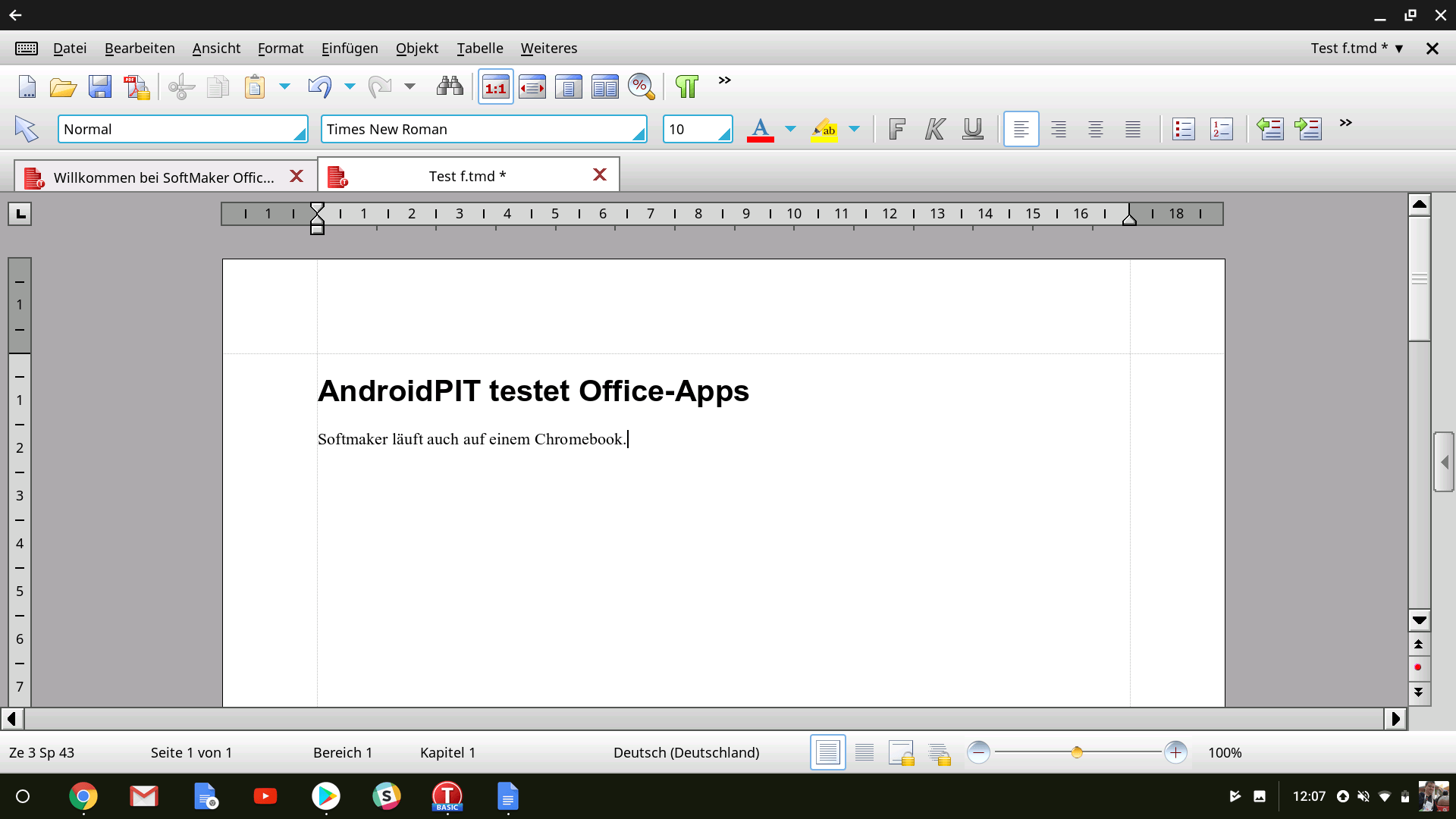Toggle underline formatting
1456x819 pixels.
coord(973,129)
